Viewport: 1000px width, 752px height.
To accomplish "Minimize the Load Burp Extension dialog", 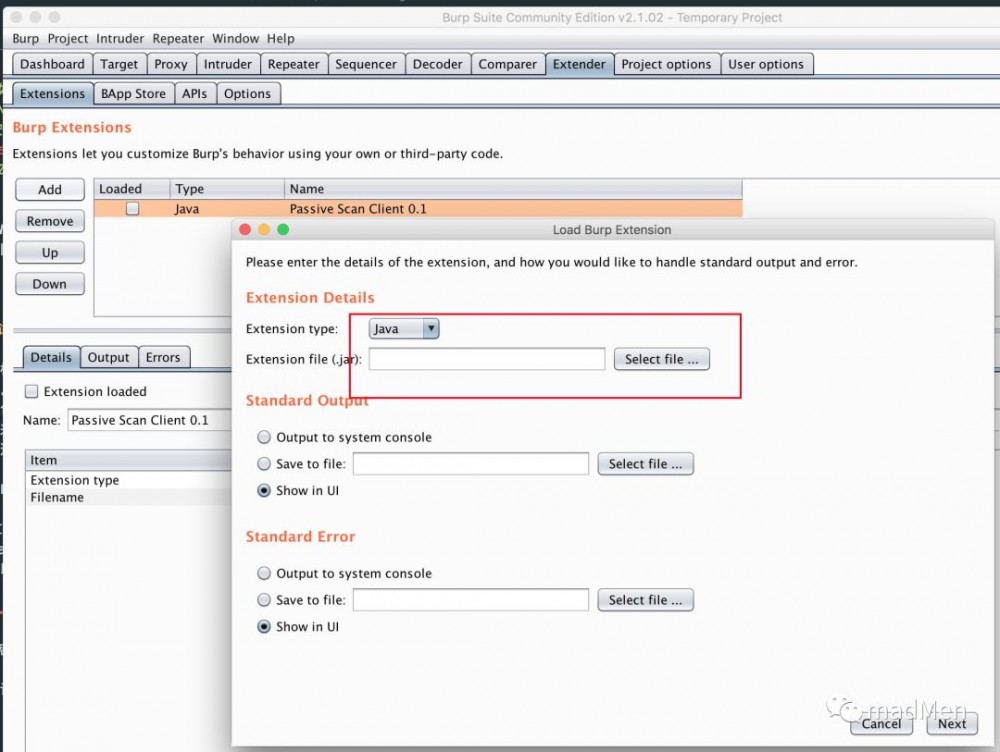I will coord(264,230).
